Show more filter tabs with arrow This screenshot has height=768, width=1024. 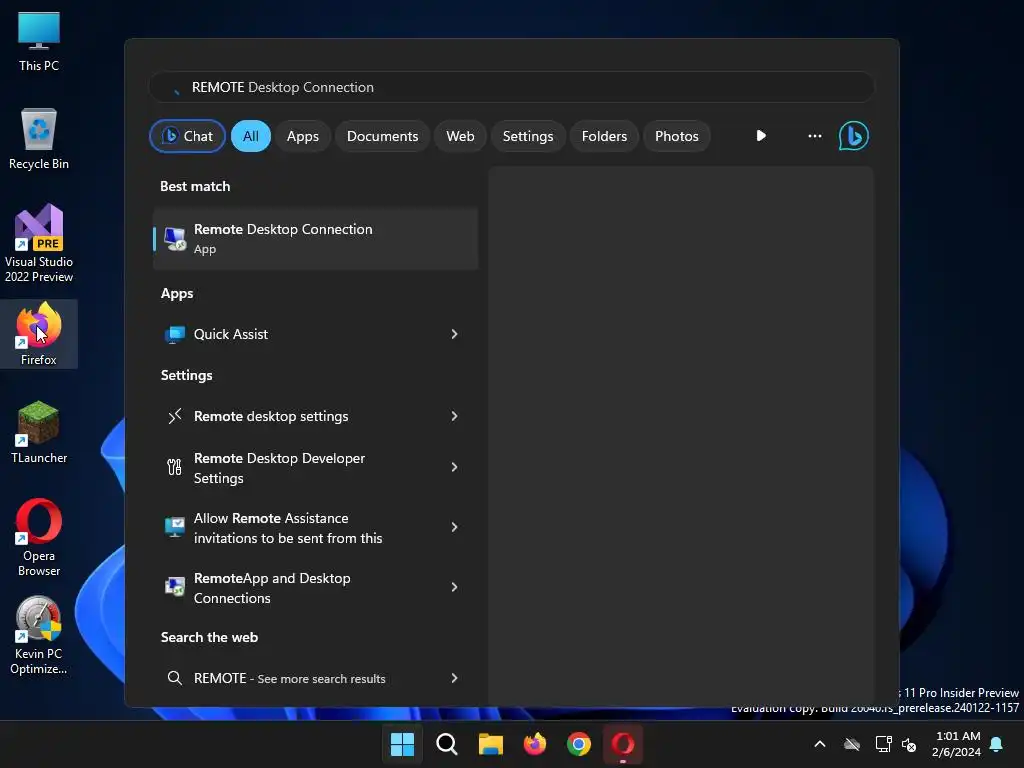[761, 136]
